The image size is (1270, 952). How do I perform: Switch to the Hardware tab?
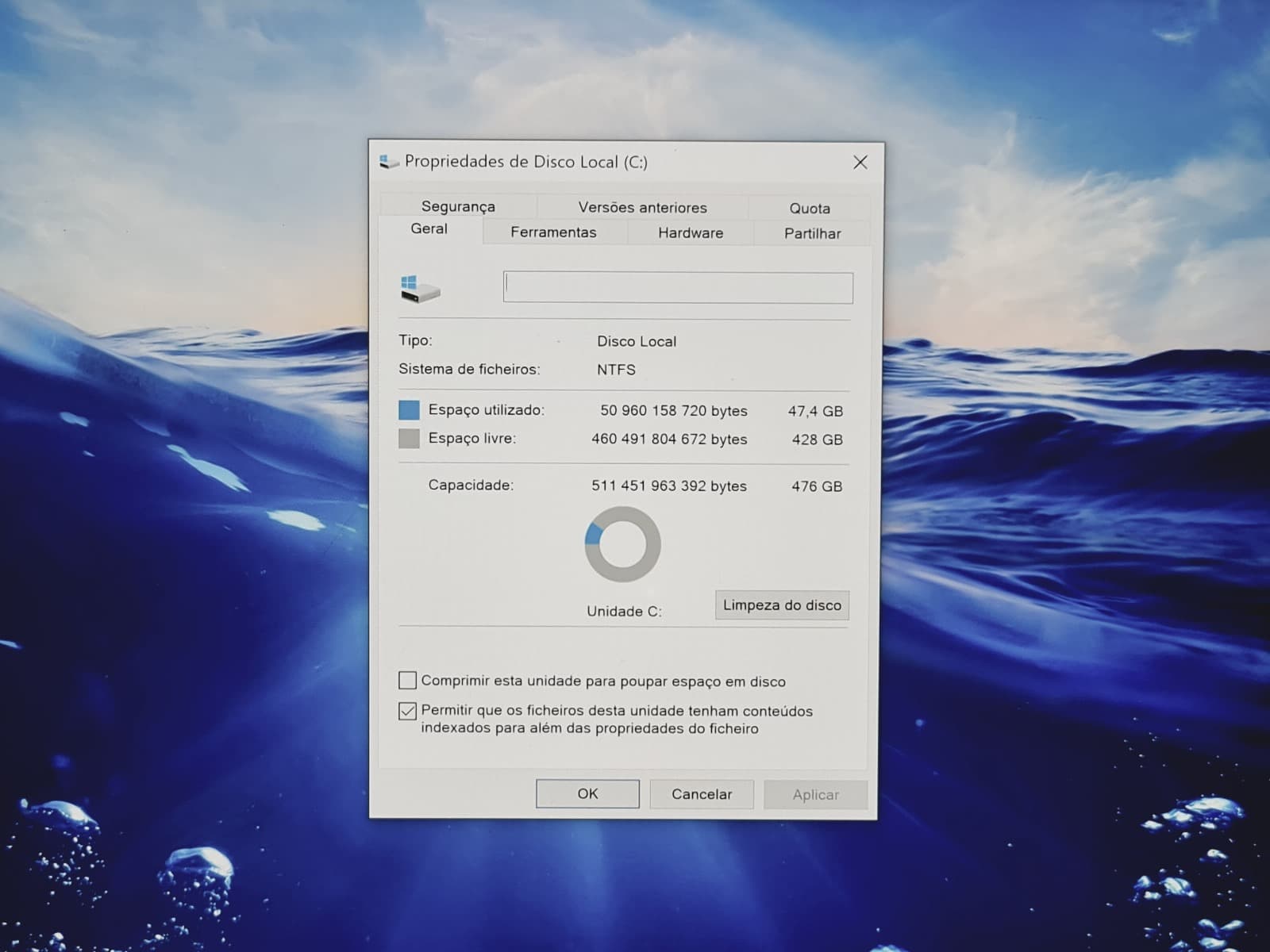click(691, 233)
